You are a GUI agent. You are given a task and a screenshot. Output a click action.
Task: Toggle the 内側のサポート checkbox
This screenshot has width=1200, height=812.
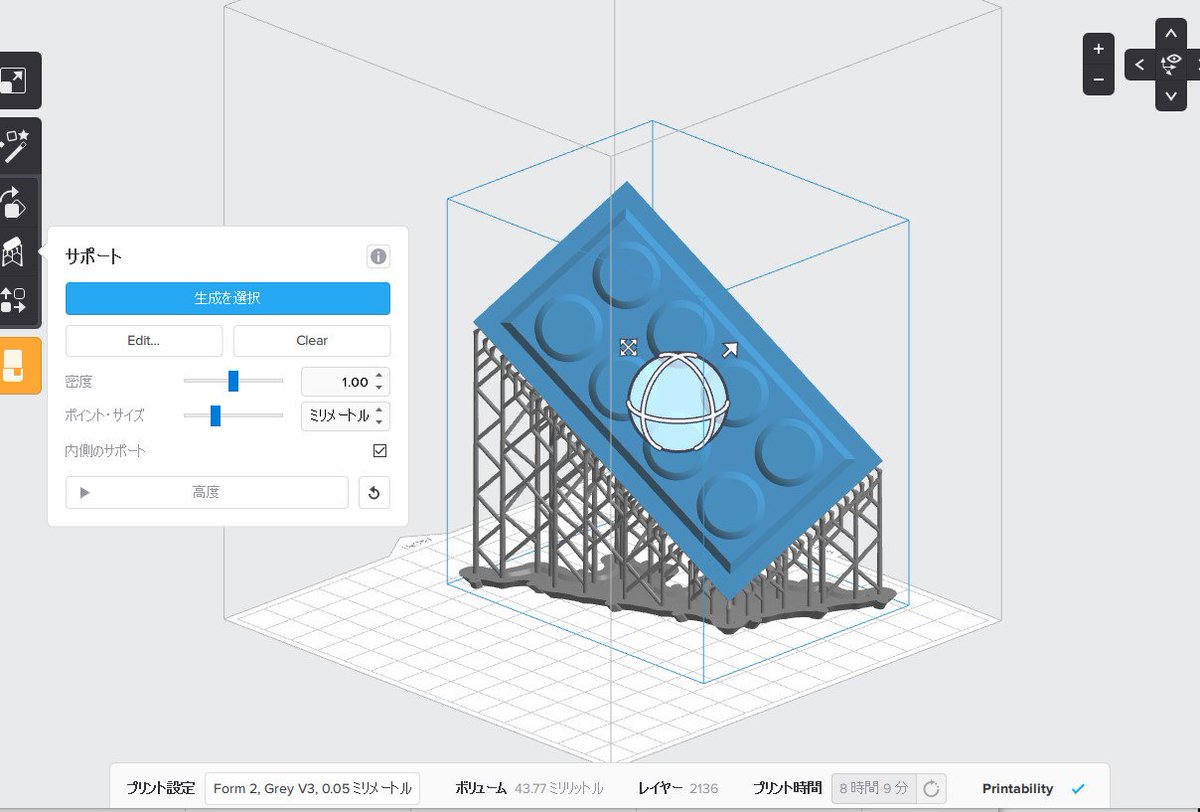(x=379, y=451)
